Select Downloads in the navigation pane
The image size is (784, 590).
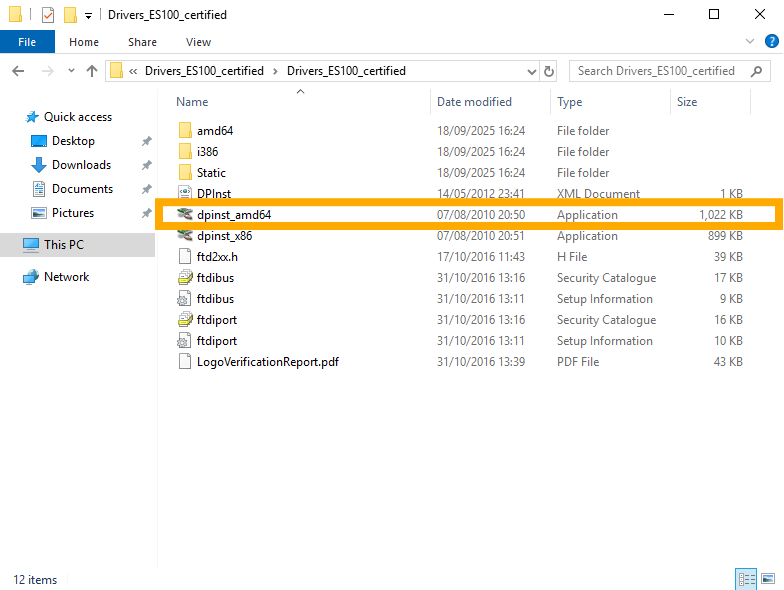(81, 165)
